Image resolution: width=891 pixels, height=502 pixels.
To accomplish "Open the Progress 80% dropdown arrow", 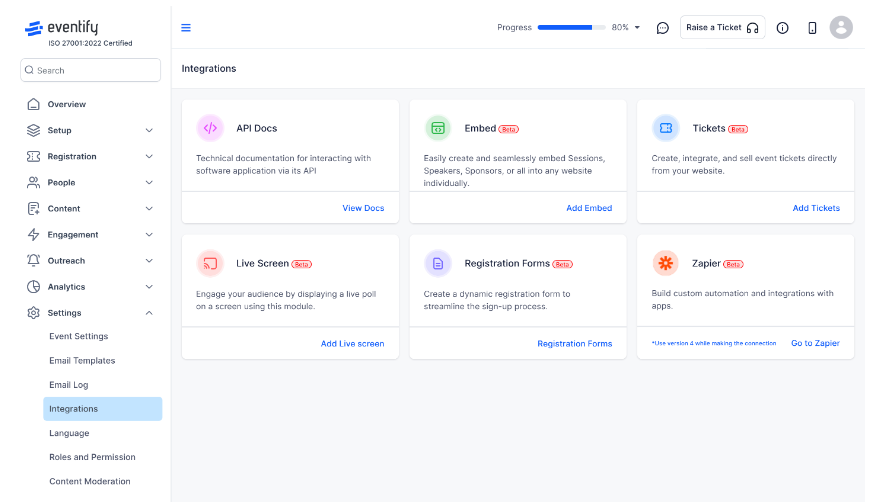I will coord(637,27).
